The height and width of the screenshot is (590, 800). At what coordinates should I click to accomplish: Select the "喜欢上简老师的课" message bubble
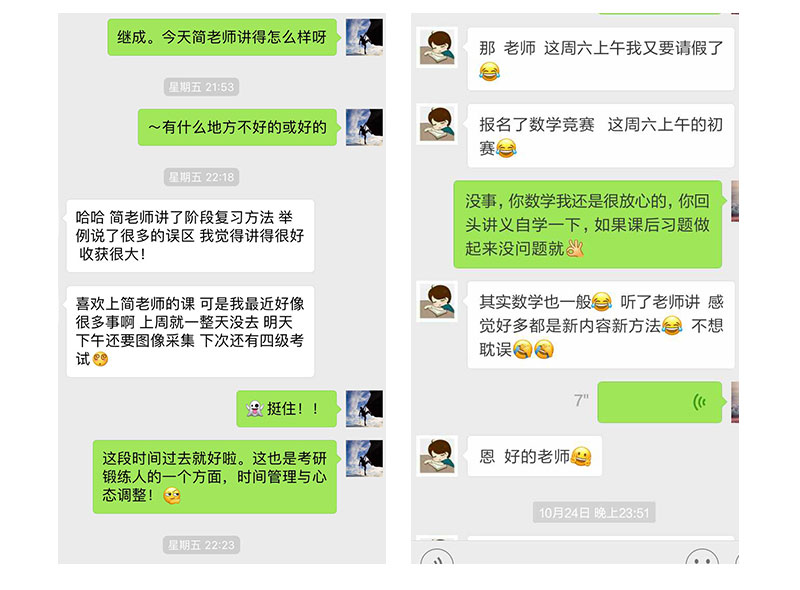click(x=190, y=331)
